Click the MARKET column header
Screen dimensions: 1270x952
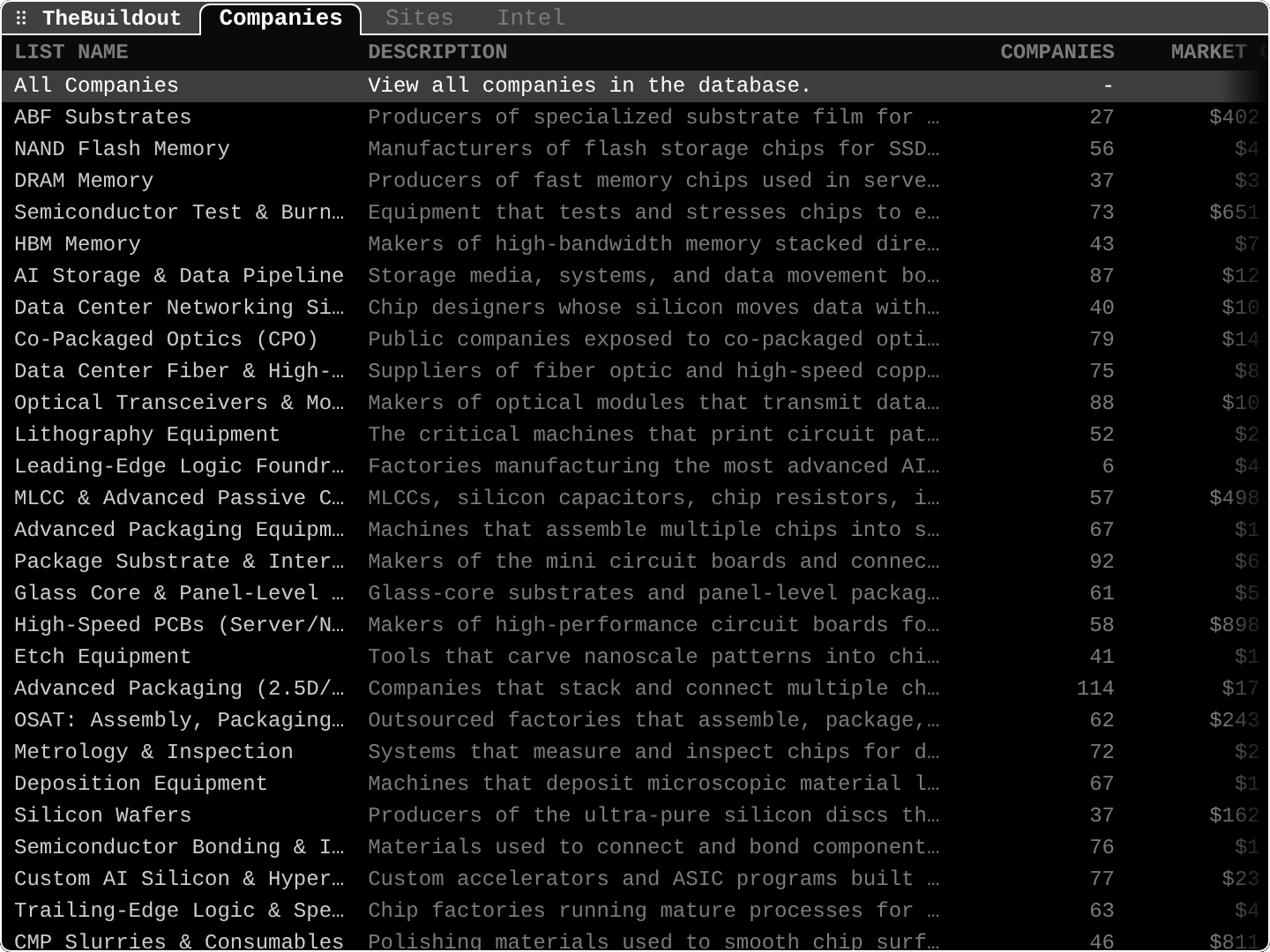pos(1208,52)
